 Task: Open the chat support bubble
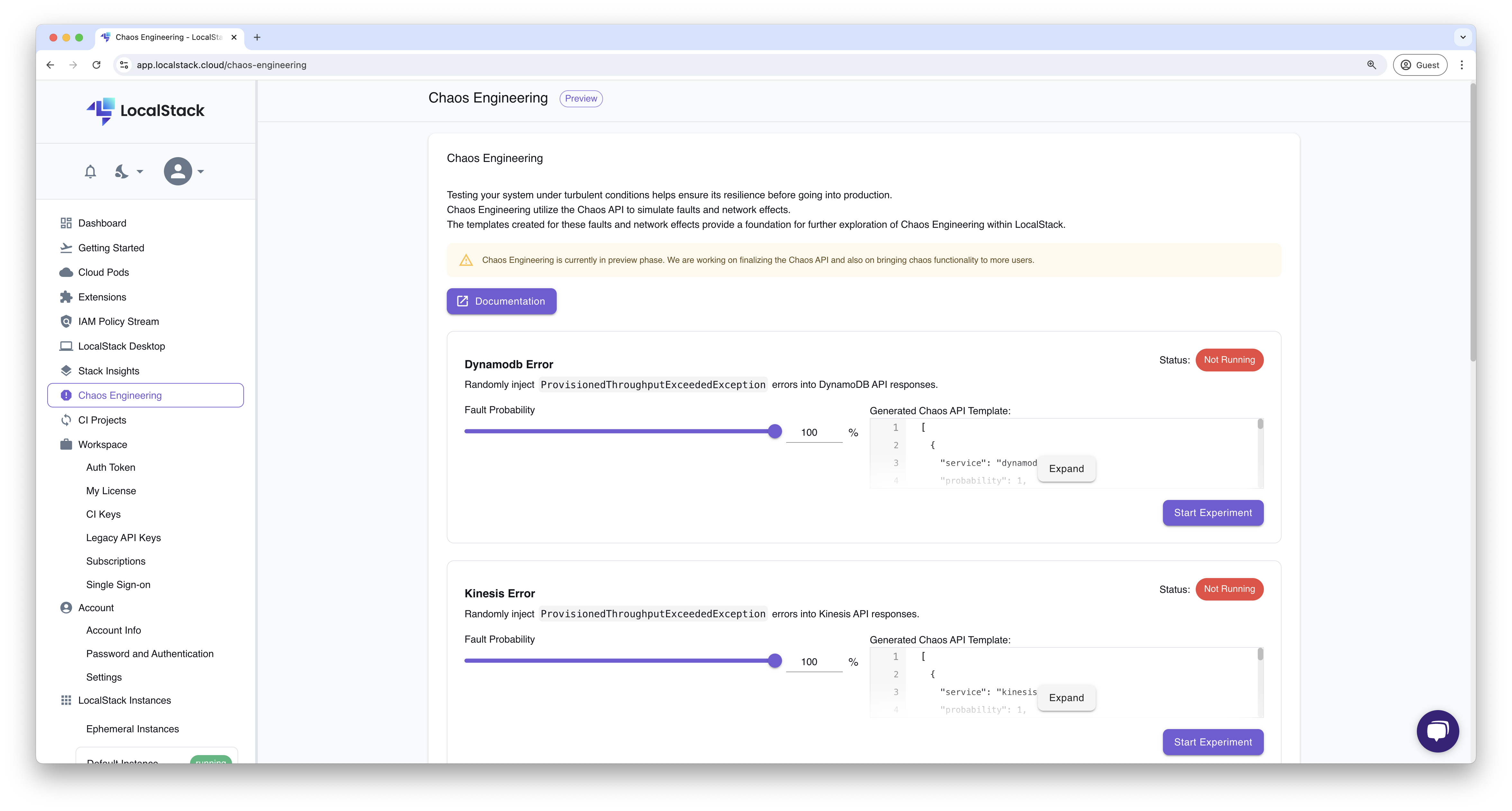[1437, 731]
